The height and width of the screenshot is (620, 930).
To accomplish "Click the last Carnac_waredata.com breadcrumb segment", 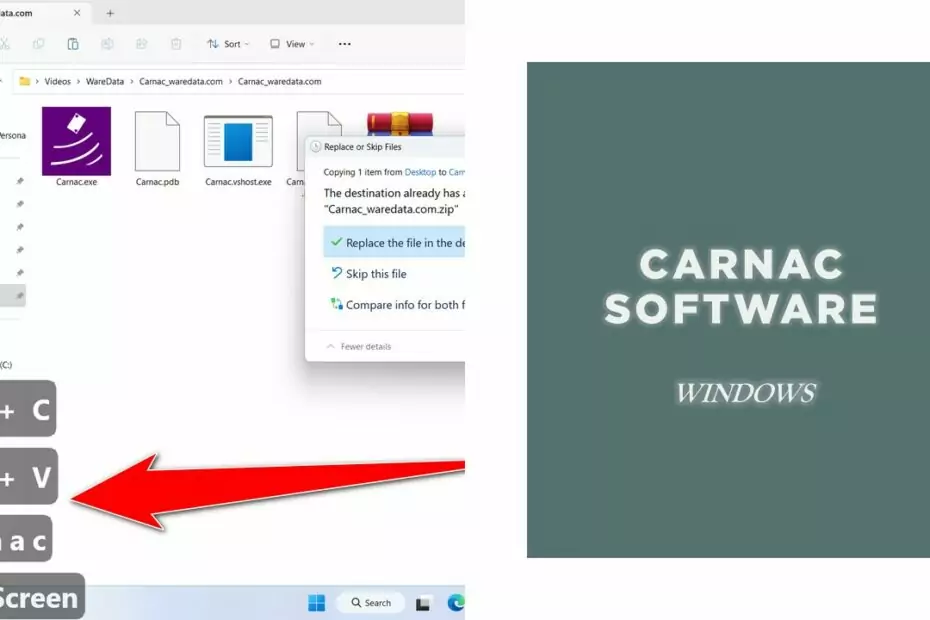I will pyautogui.click(x=279, y=81).
